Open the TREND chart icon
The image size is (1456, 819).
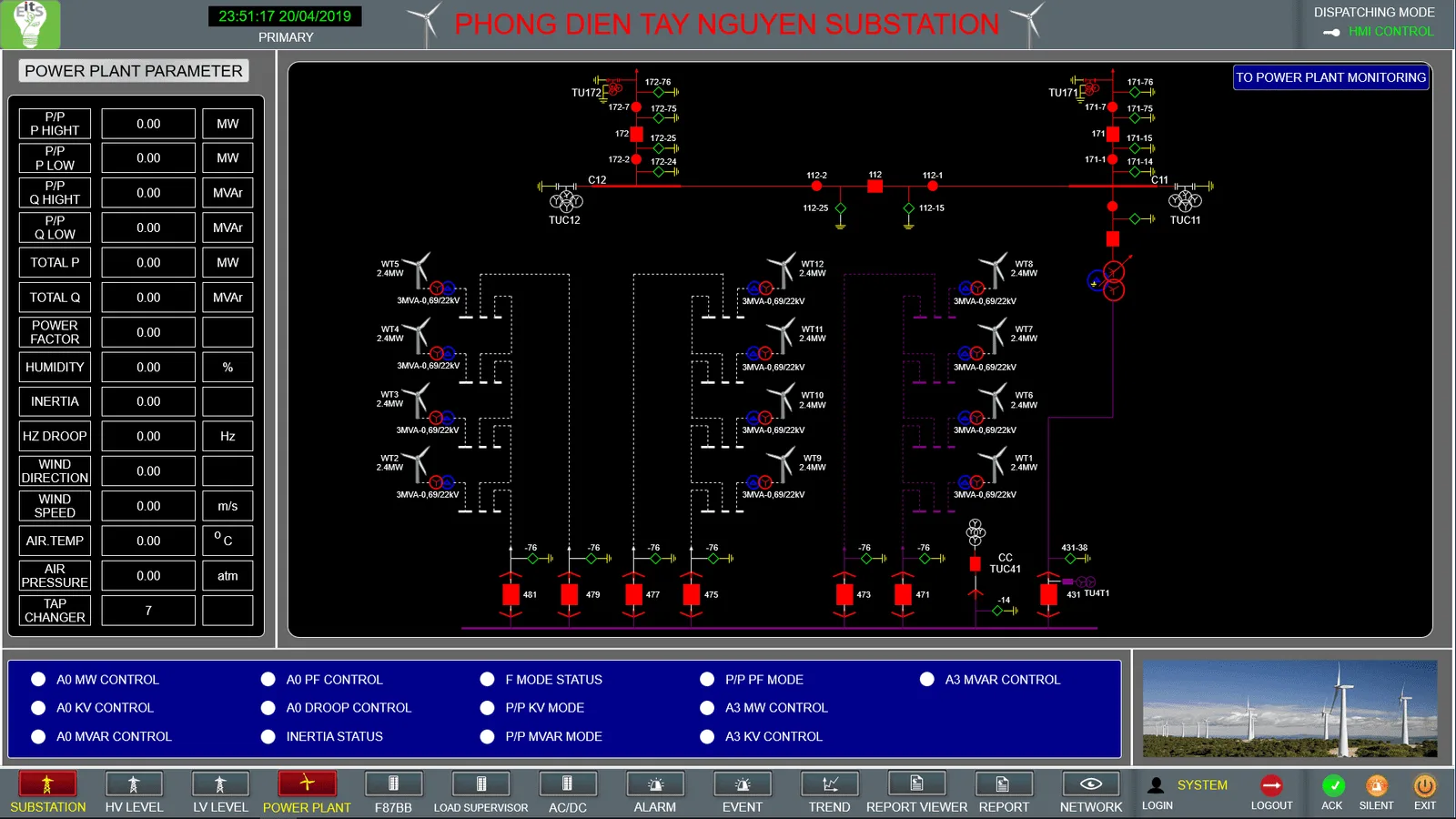point(830,784)
